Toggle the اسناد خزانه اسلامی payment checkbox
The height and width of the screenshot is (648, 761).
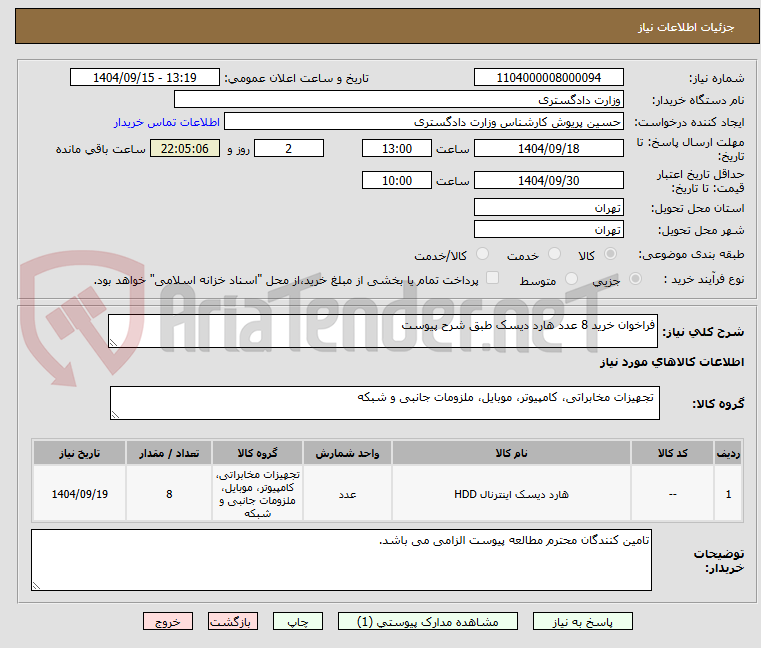tap(492, 278)
